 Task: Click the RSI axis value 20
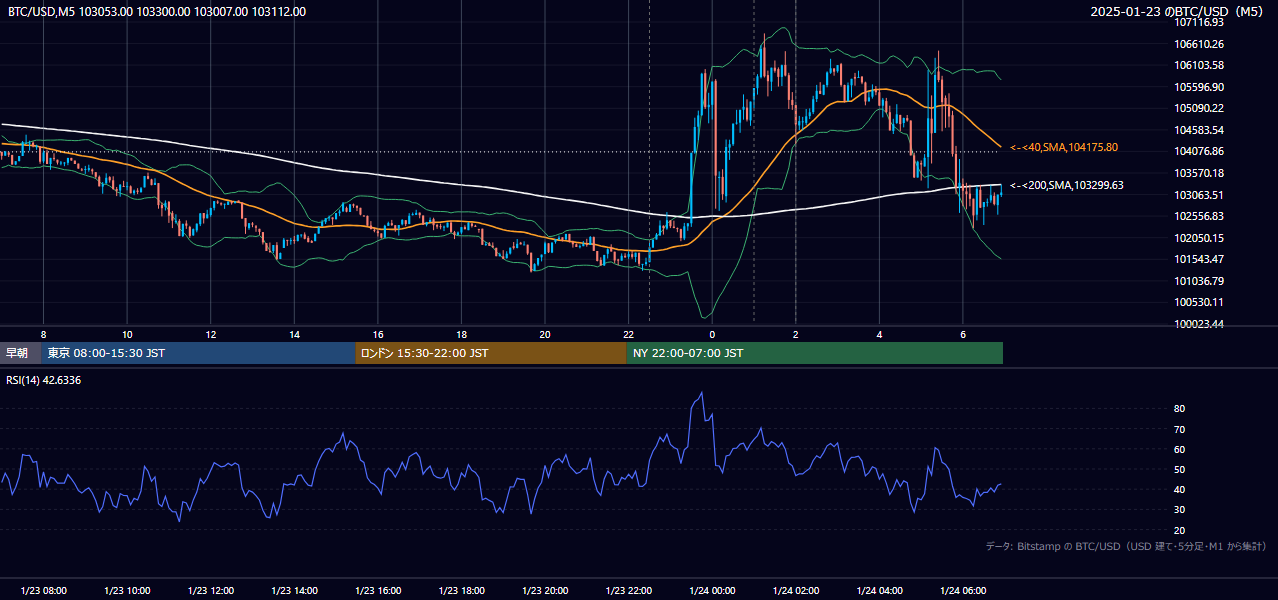point(1179,530)
